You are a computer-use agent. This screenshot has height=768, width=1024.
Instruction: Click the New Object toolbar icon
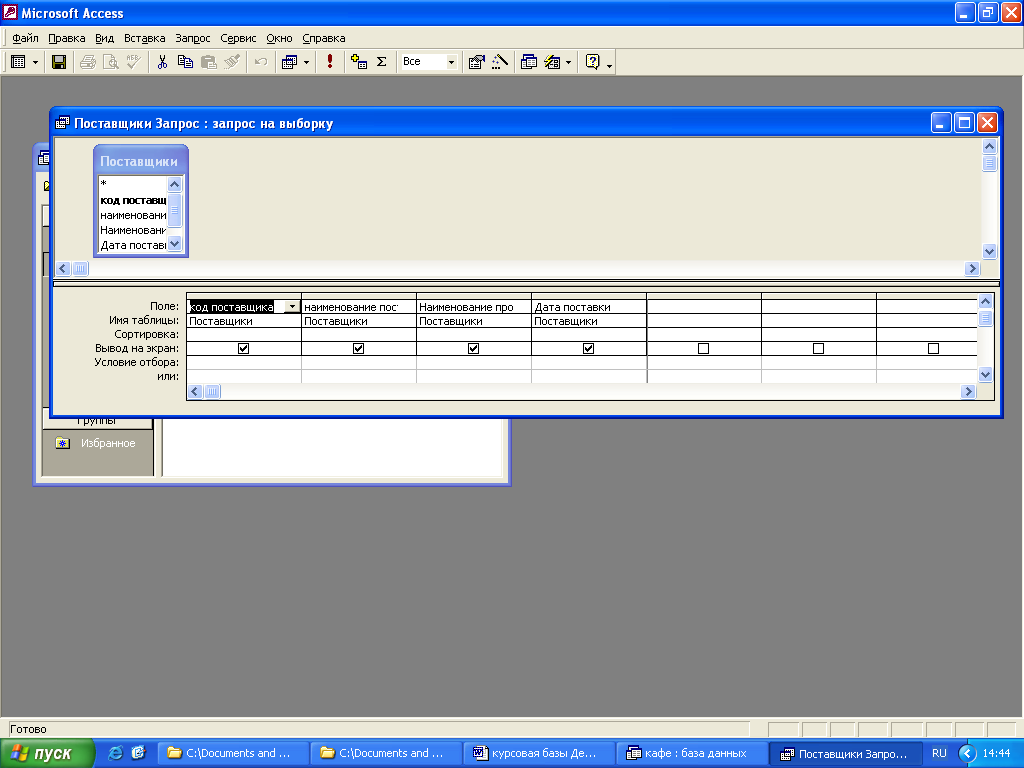552,62
